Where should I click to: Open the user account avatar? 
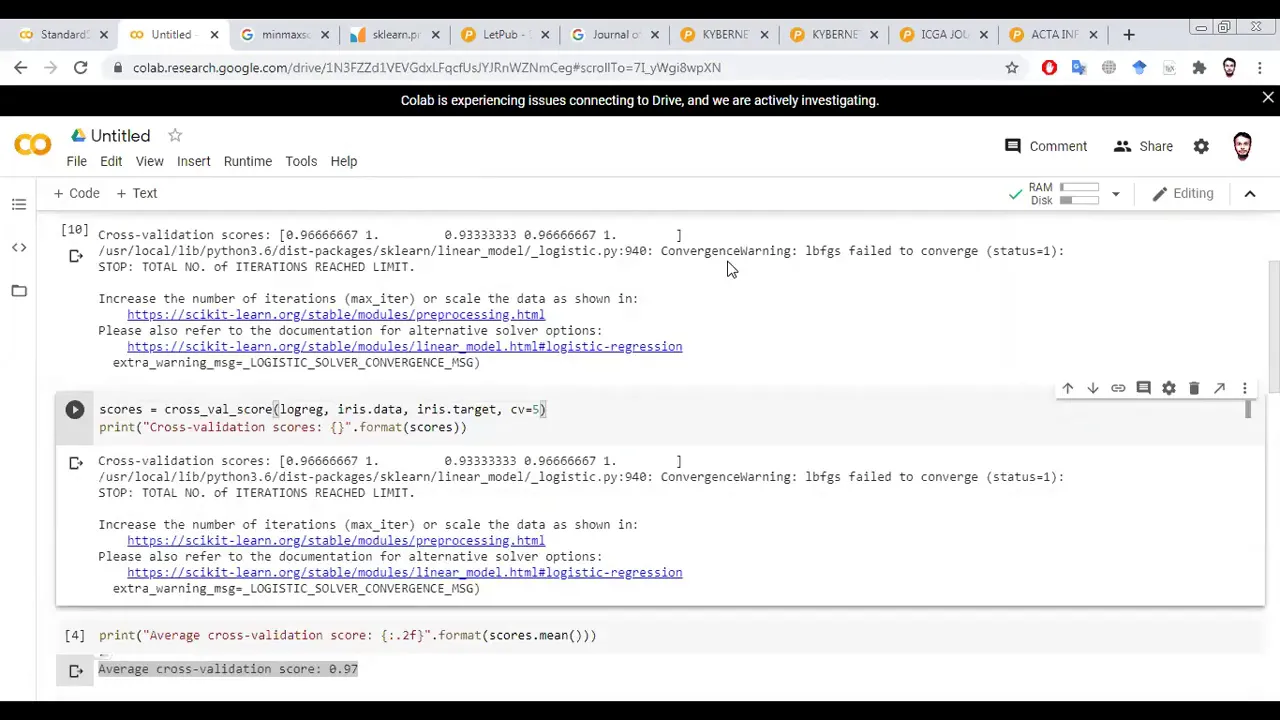tap(1242, 146)
